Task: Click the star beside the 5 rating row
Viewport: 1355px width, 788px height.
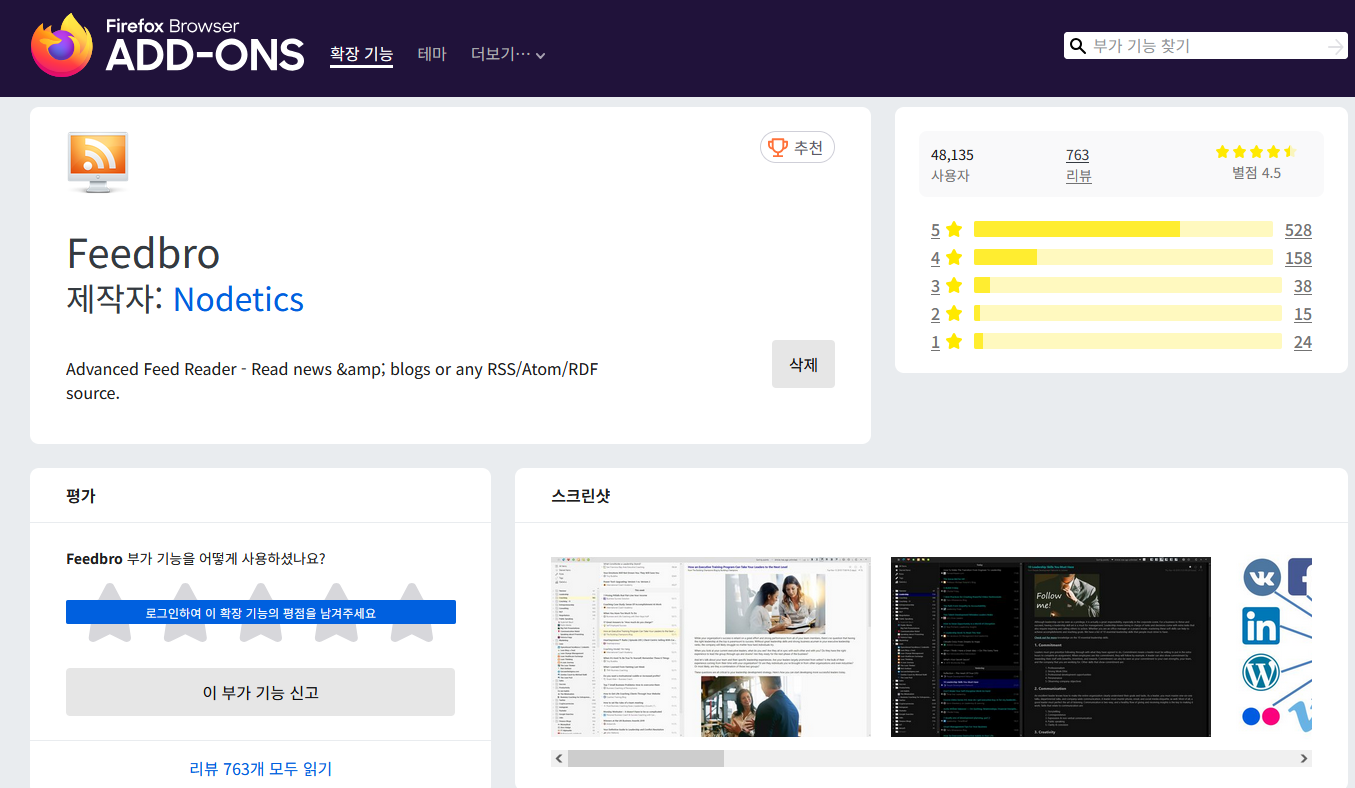Action: [954, 230]
